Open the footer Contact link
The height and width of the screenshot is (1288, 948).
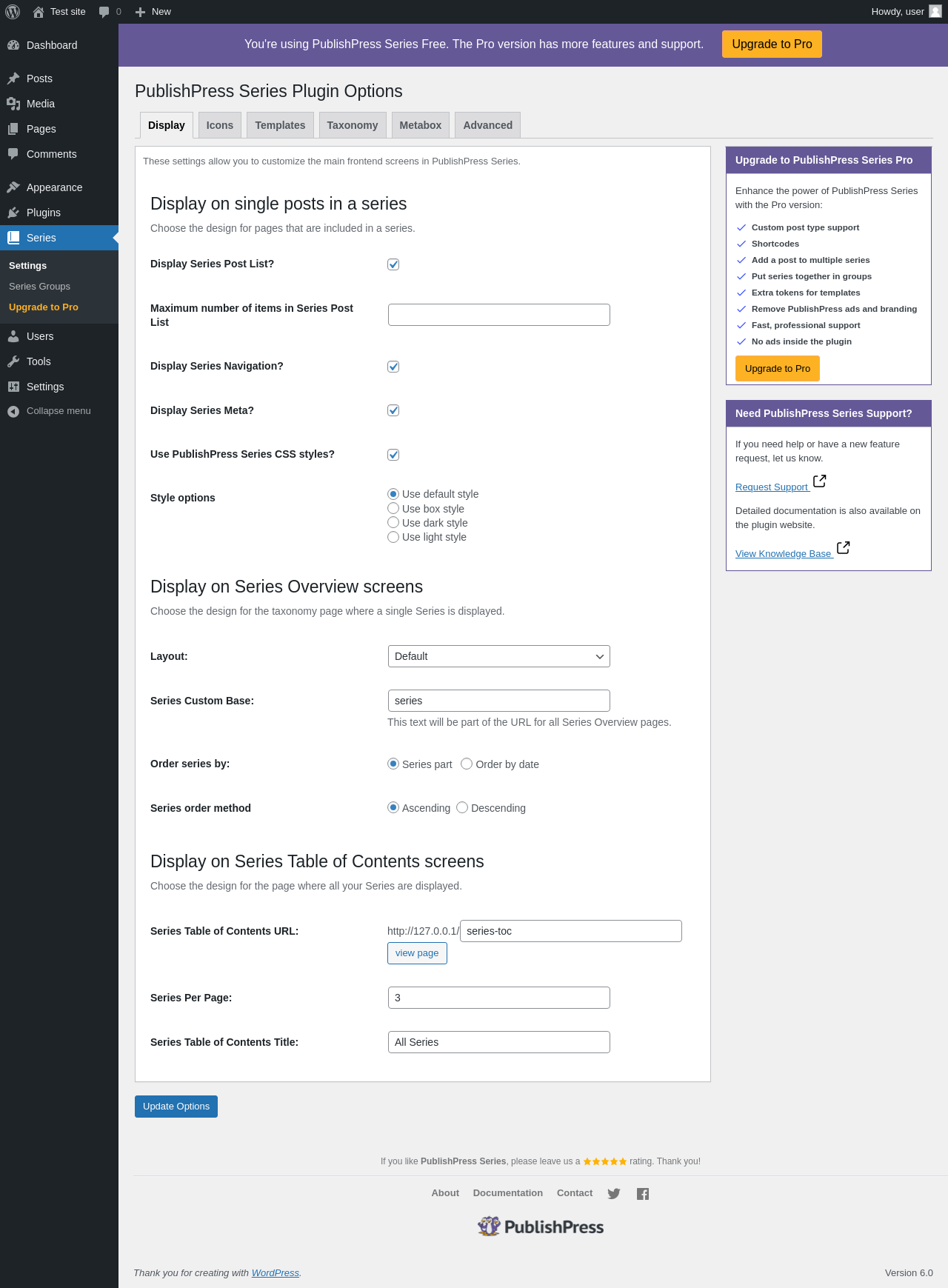point(575,1193)
